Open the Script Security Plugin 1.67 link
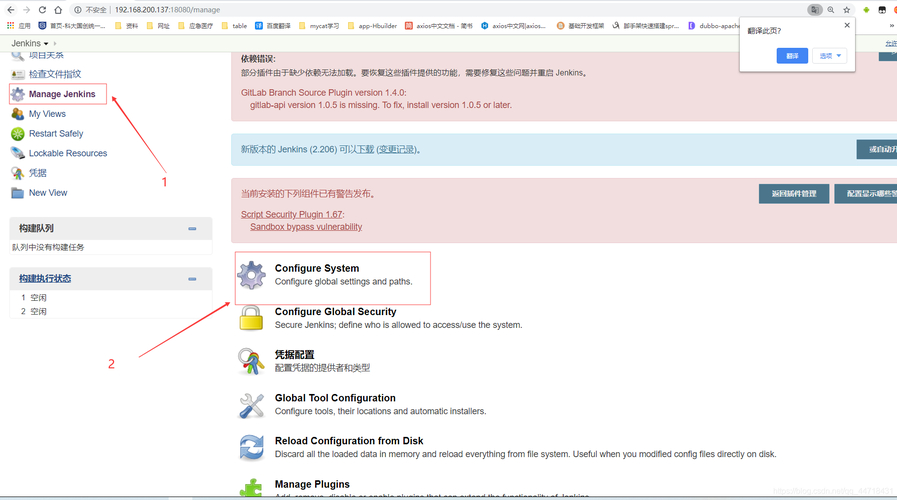The image size is (897, 500). pos(292,215)
